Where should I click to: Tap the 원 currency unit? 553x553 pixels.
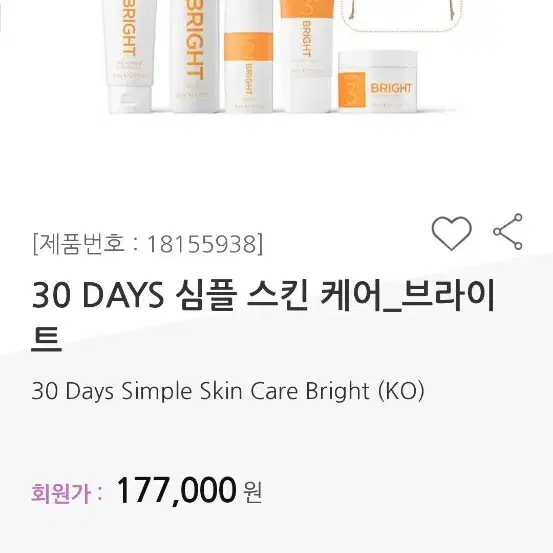coord(253,493)
